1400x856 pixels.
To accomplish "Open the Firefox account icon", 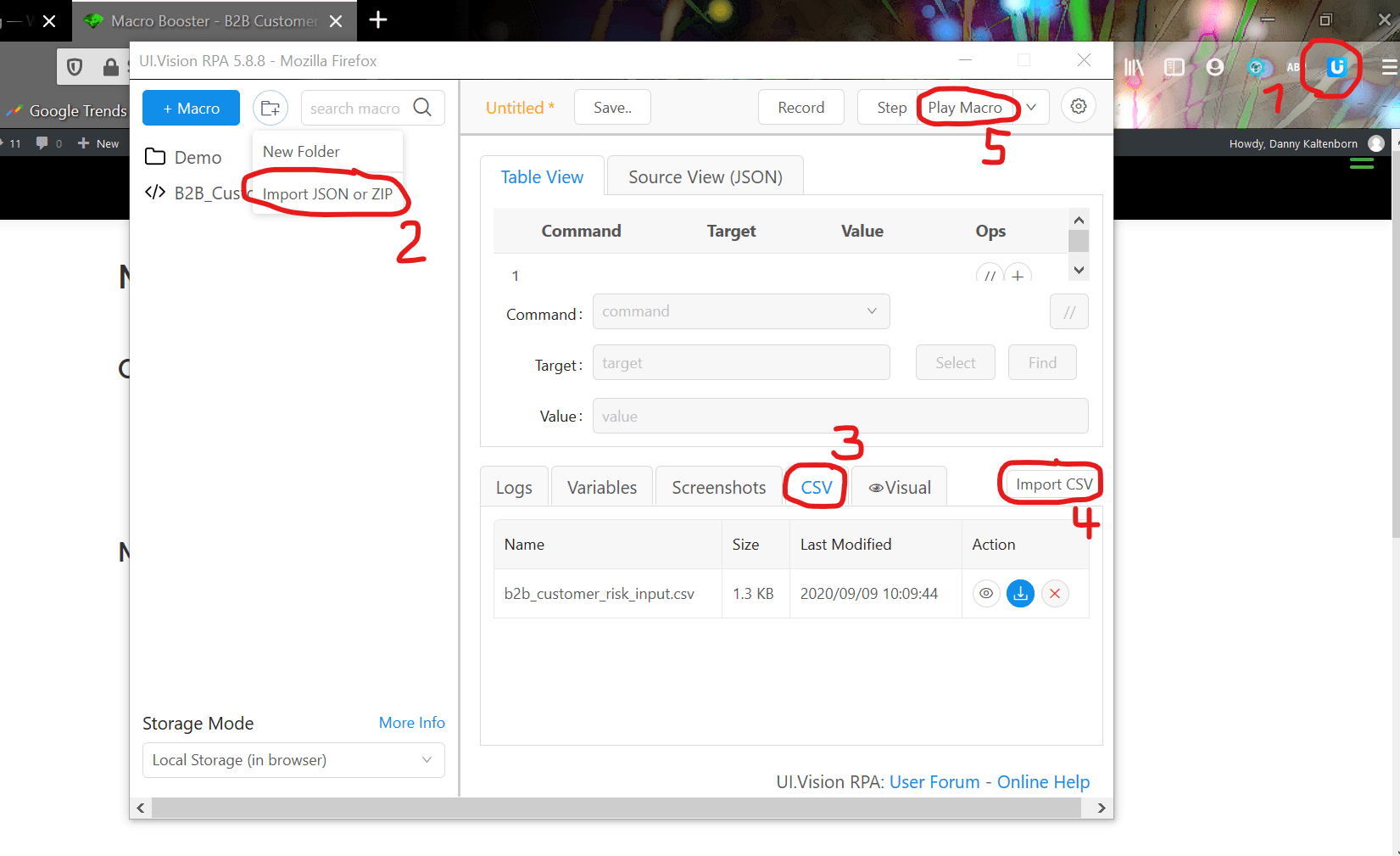I will coord(1215,67).
